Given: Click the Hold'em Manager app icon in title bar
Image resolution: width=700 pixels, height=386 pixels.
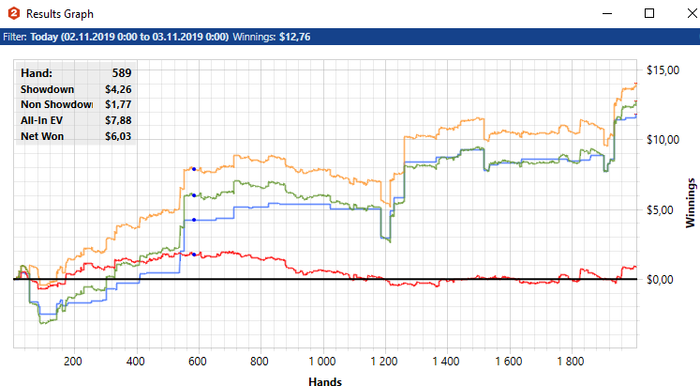Looking at the screenshot, I should point(14,13).
